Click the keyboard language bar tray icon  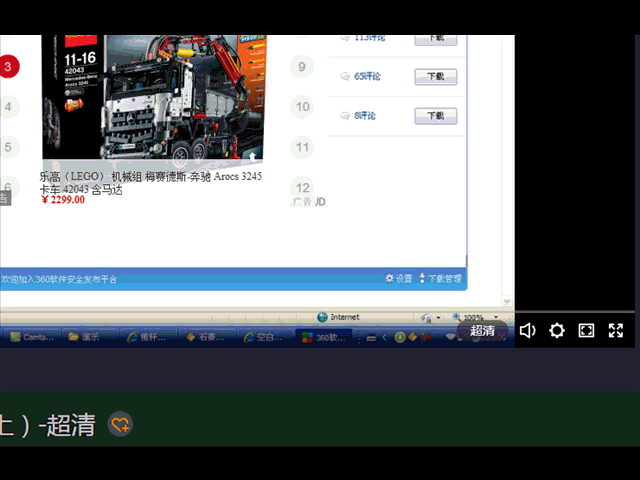(x=371, y=338)
